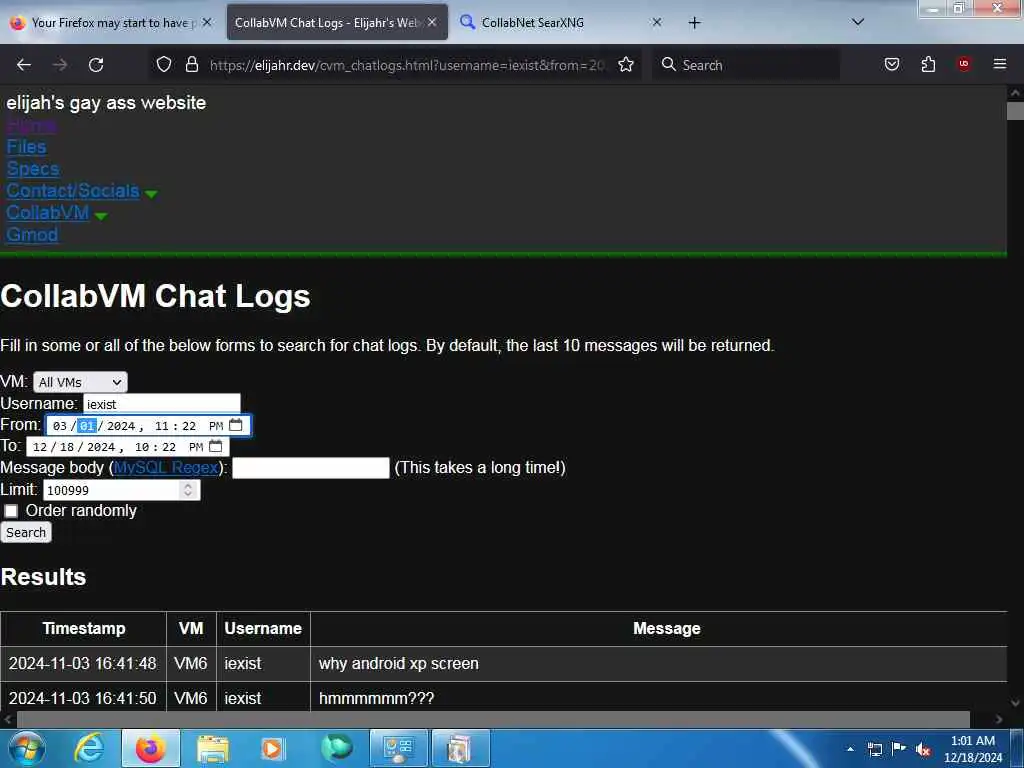Image resolution: width=1024 pixels, height=768 pixels.
Task: Open the MySQL Regex link
Action: click(166, 468)
